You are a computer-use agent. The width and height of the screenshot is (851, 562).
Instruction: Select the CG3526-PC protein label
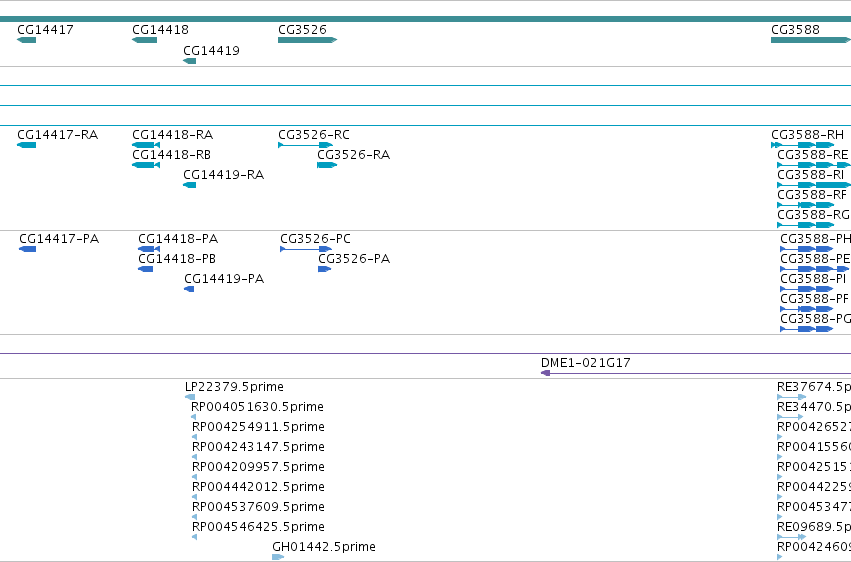315,239
